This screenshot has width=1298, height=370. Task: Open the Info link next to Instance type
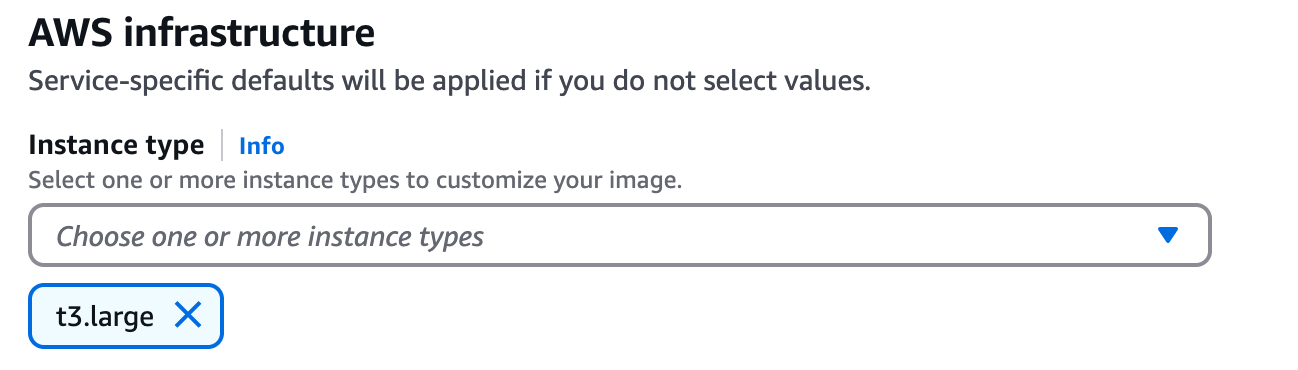pyautogui.click(x=262, y=146)
